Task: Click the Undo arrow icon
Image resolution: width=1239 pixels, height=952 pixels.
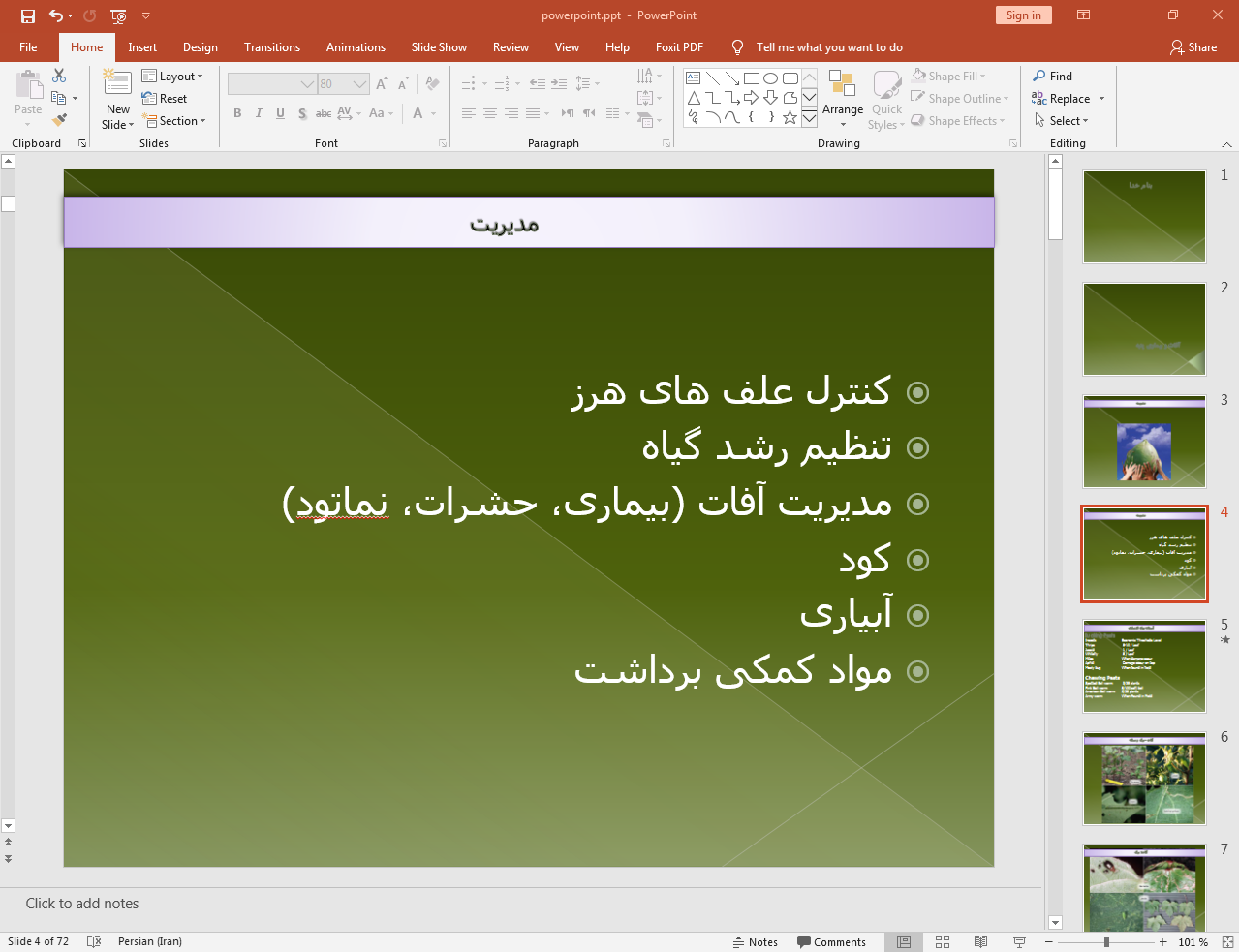Action: [56, 15]
